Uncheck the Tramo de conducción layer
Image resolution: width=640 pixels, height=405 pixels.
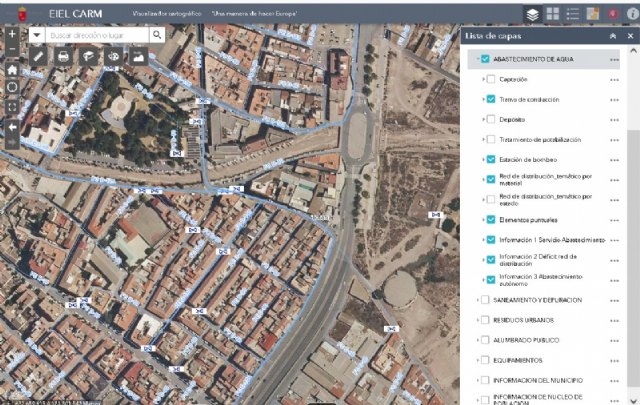click(491, 99)
